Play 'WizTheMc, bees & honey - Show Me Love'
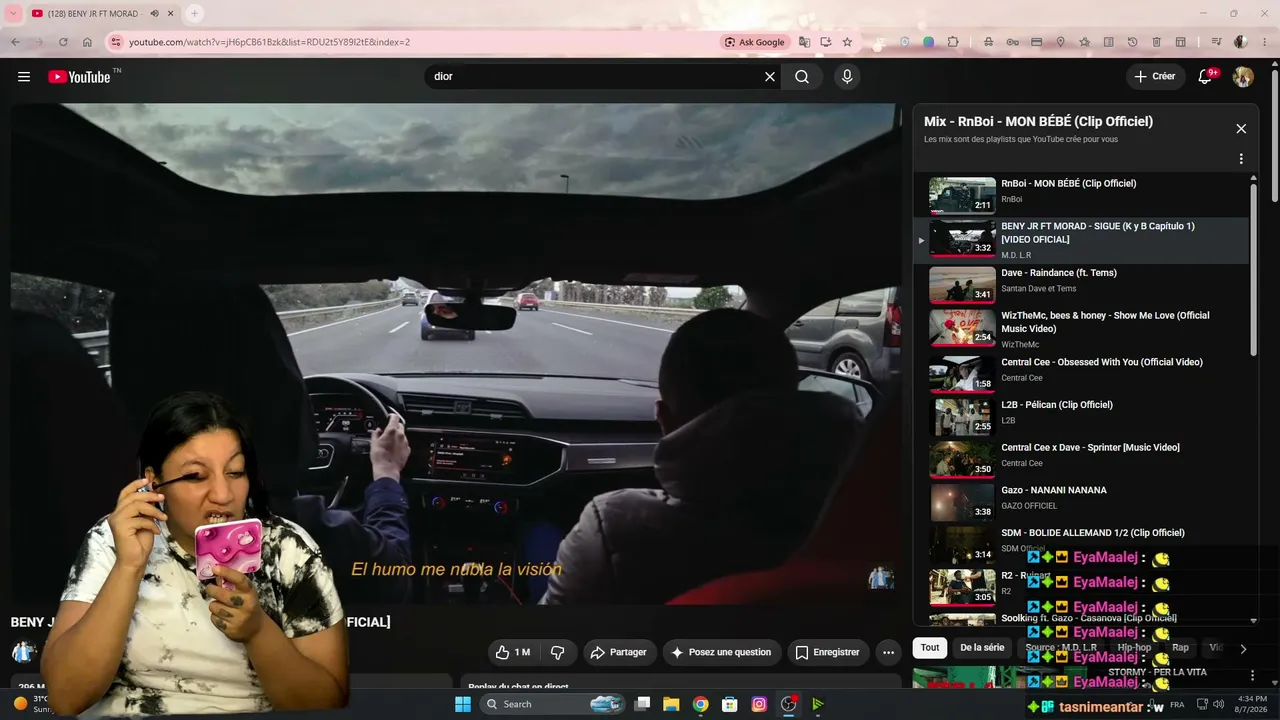 click(962, 328)
